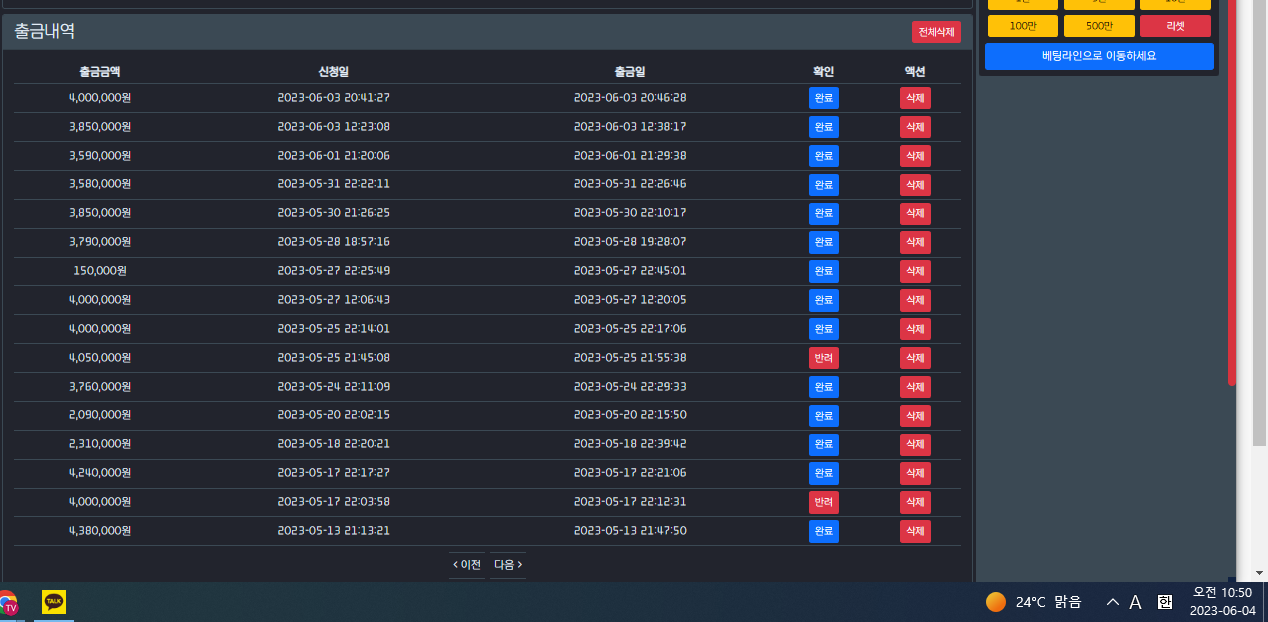Viewport: 1268px width, 622px height.
Task: Delete the 150,000원 withdrawal entry
Action: (915, 271)
